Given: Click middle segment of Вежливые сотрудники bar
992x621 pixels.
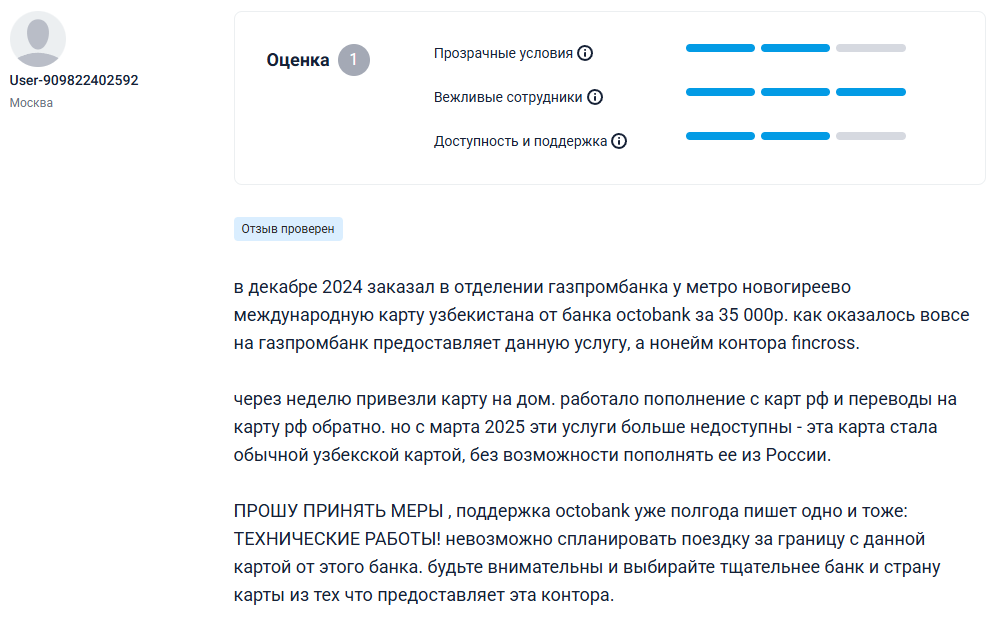Looking at the screenshot, I should 795,92.
